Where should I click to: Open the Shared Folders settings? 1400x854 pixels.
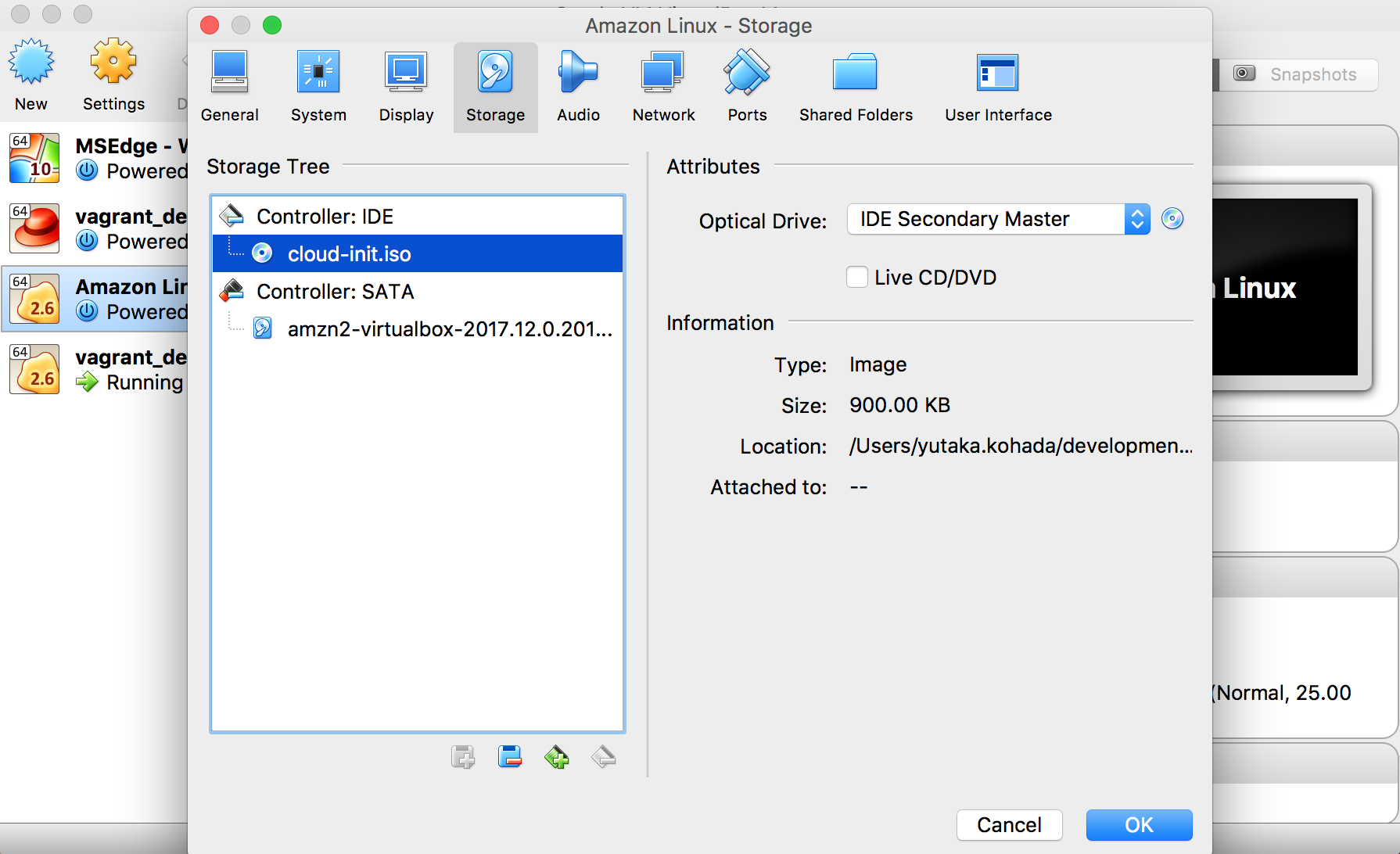coord(856,86)
